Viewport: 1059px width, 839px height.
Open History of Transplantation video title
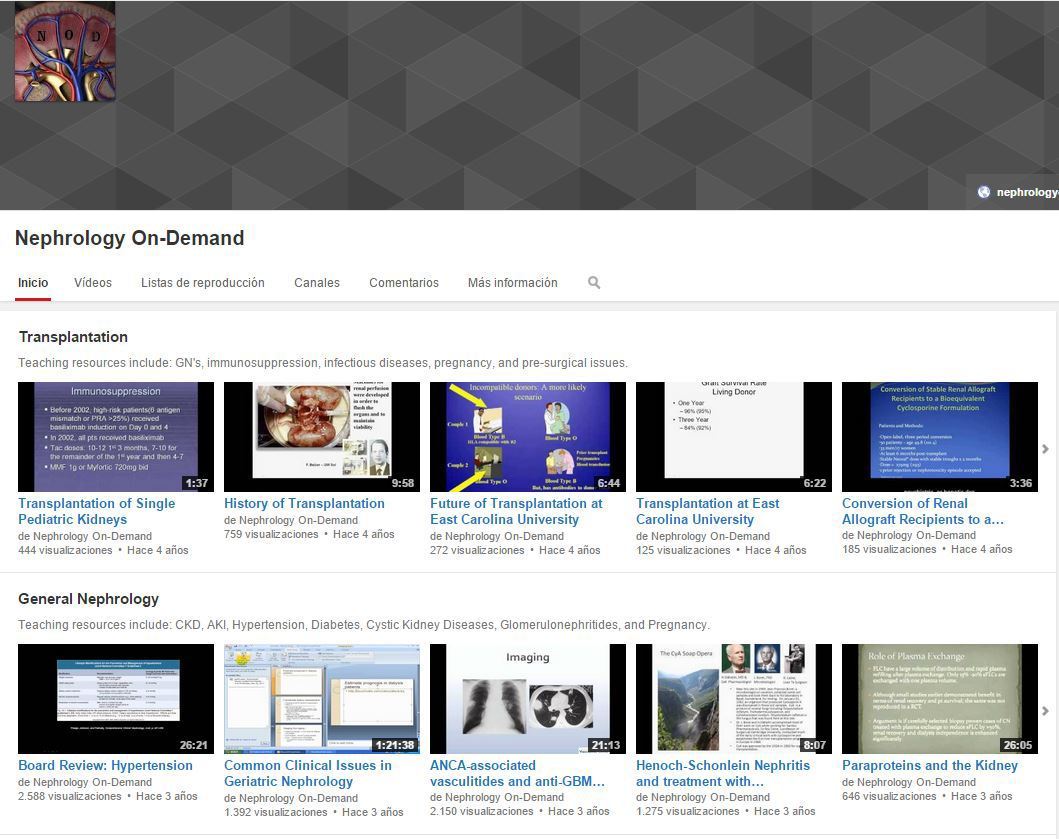pyautogui.click(x=304, y=504)
